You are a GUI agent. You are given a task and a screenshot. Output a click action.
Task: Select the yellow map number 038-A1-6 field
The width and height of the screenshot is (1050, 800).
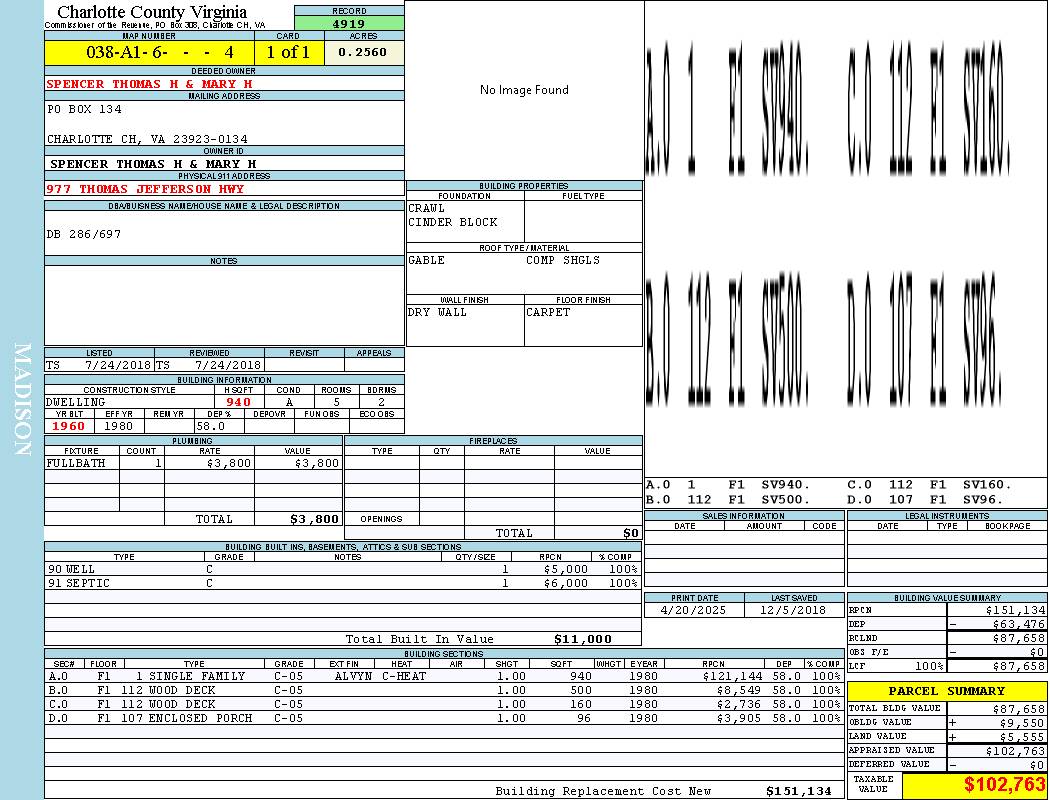point(149,52)
